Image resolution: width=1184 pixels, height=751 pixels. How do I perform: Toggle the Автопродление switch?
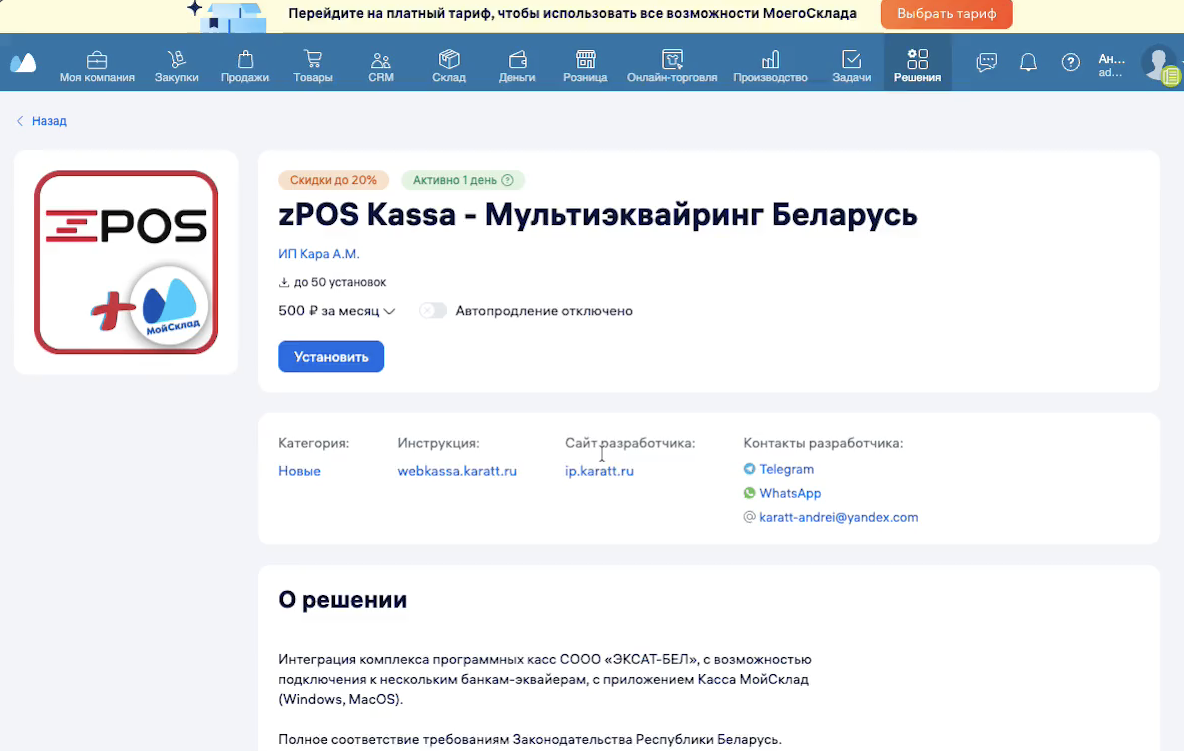point(433,311)
